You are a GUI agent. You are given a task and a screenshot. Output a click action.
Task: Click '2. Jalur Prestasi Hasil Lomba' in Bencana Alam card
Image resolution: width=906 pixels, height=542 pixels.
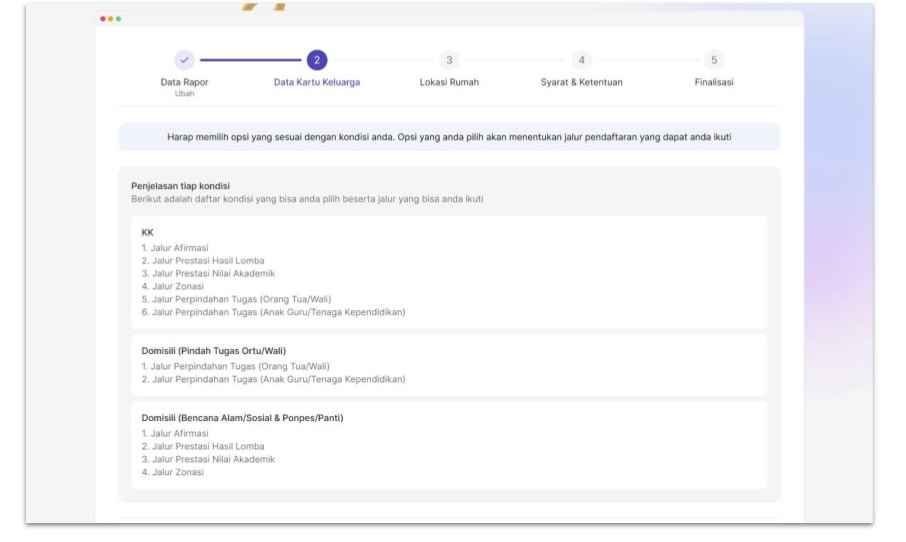pyautogui.click(x=203, y=446)
